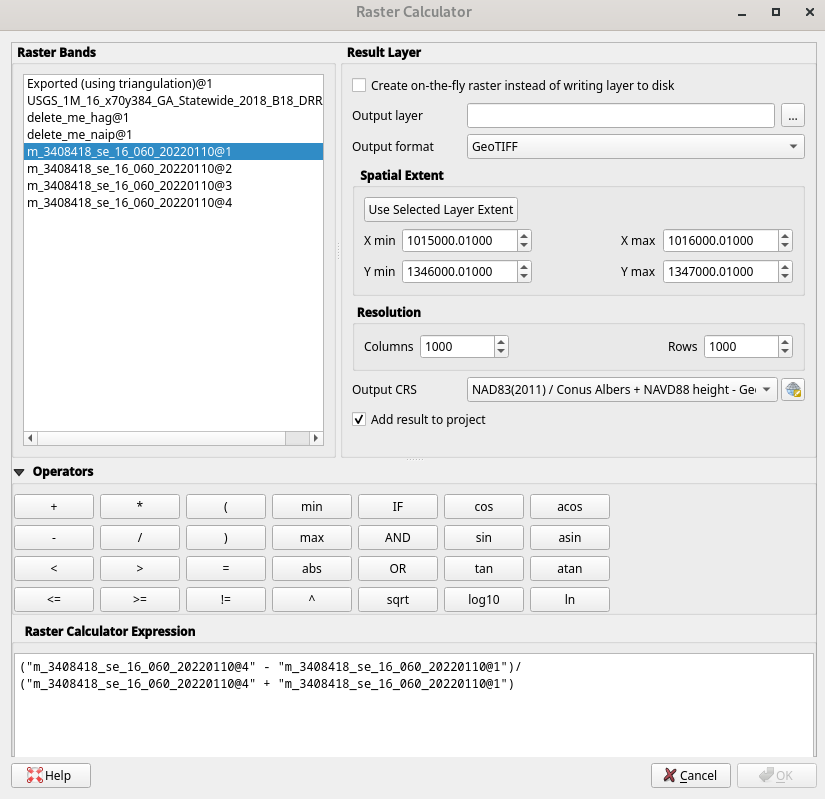The width and height of the screenshot is (825, 799).
Task: Select band delete_me_naip@1
Action: 173,135
